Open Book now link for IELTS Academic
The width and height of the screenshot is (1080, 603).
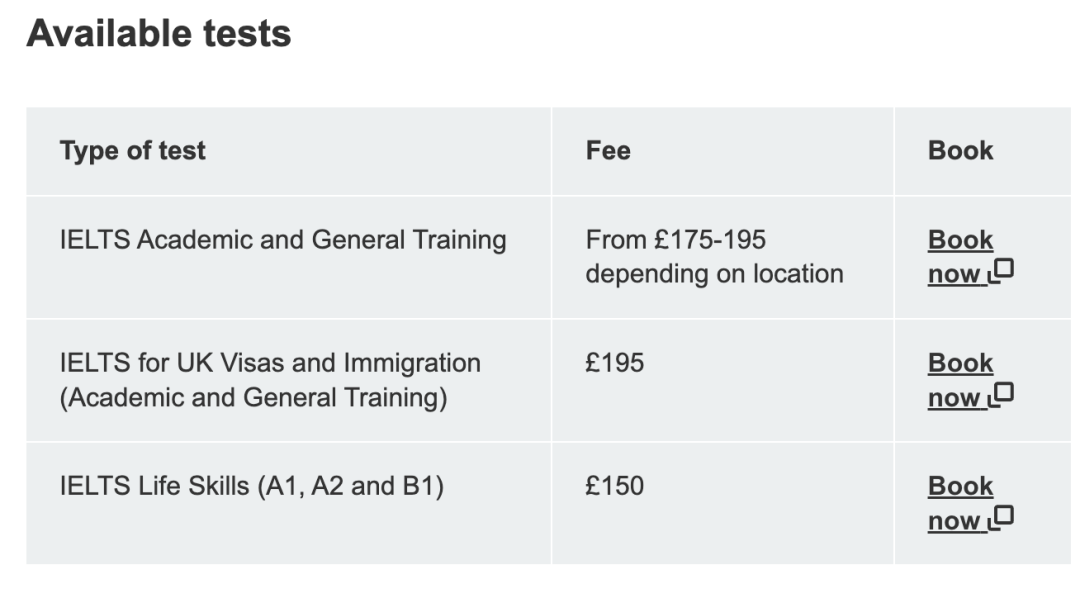pos(970,257)
